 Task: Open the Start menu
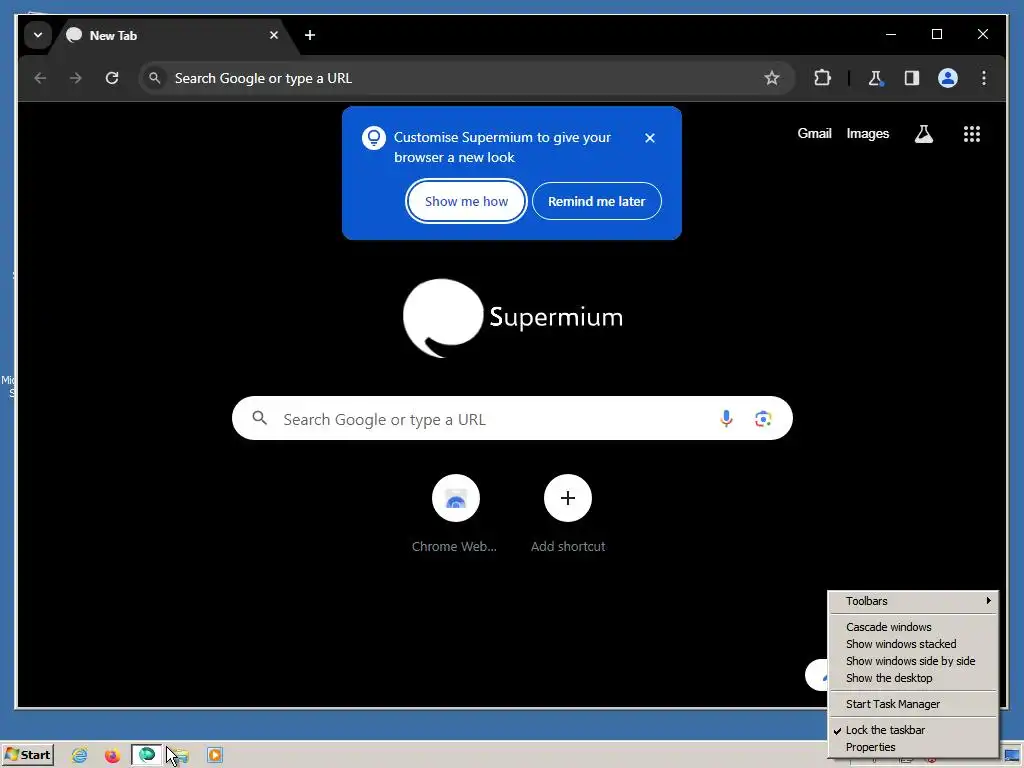[x=27, y=755]
